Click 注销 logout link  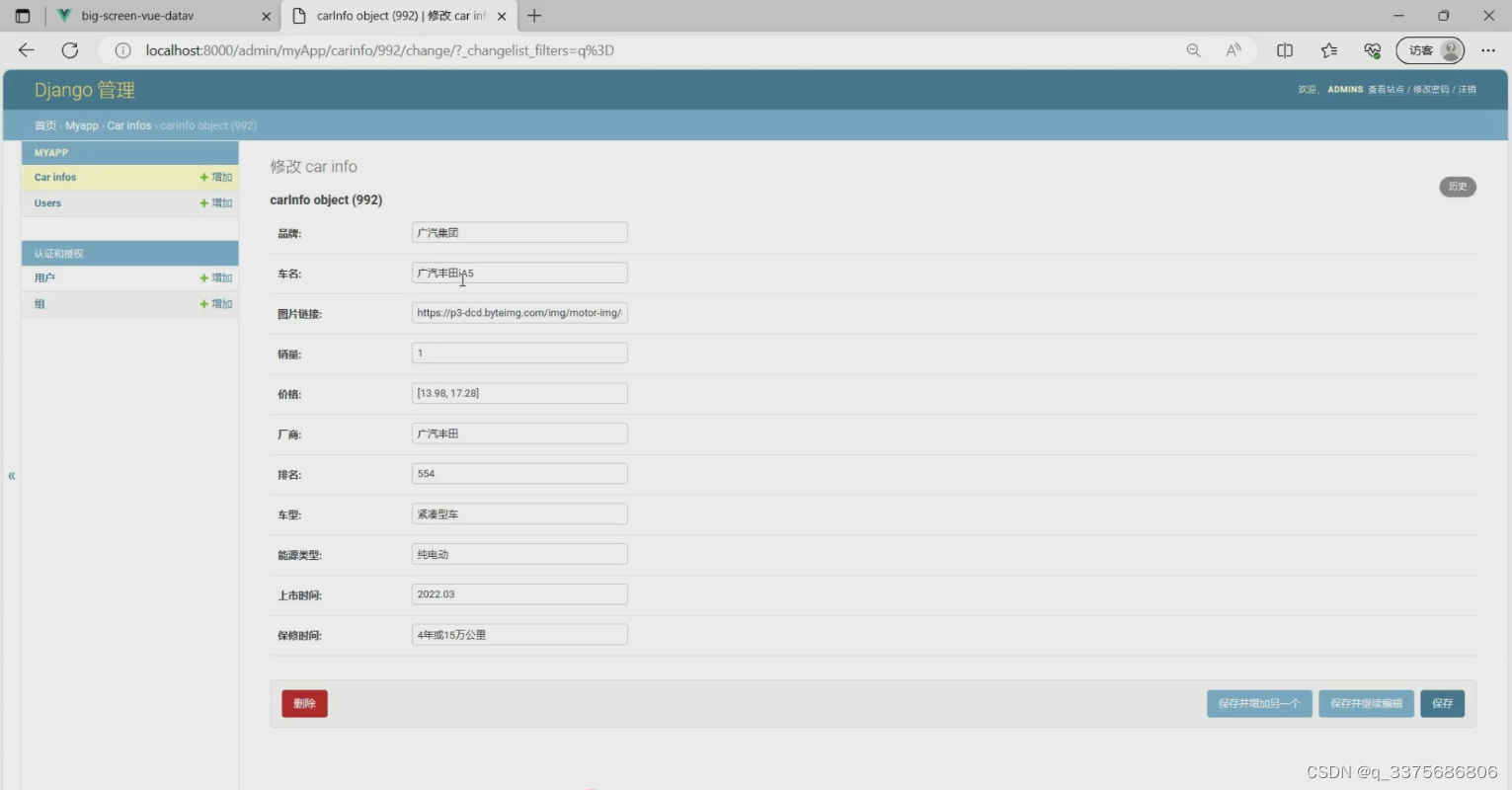(1468, 90)
